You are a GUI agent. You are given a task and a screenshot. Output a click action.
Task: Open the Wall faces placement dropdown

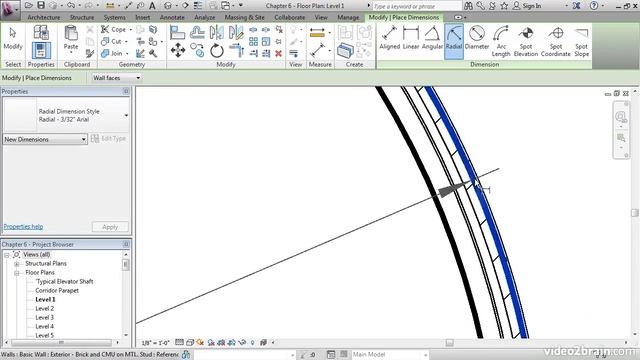pyautogui.click(x=116, y=78)
